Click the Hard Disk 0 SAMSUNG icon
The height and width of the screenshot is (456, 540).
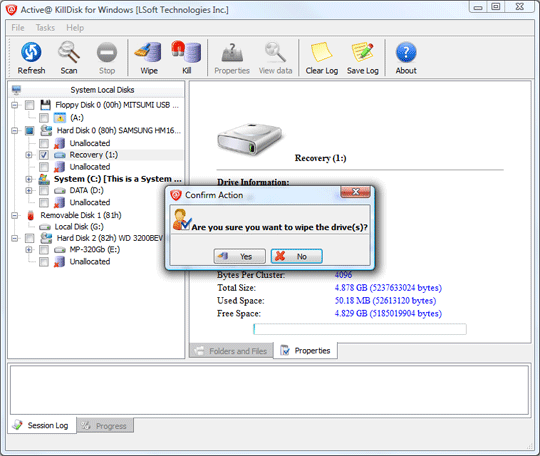46,131
